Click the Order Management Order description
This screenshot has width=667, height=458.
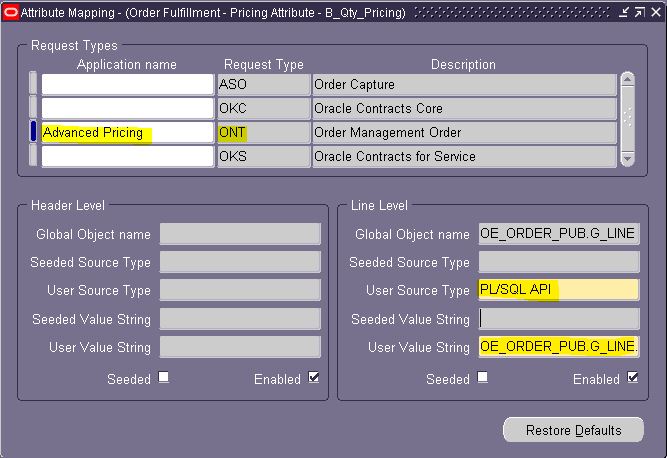click(x=464, y=132)
